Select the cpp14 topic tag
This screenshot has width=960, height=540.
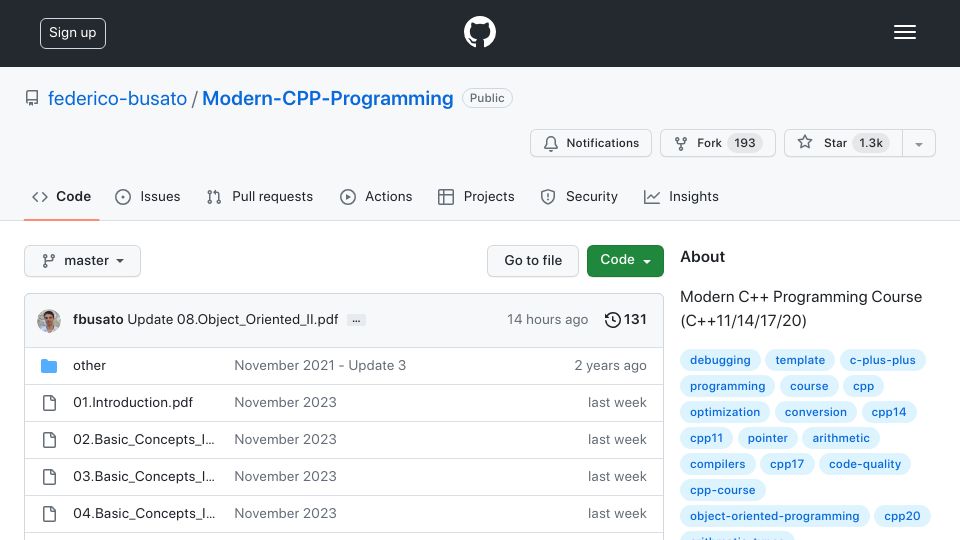point(888,412)
